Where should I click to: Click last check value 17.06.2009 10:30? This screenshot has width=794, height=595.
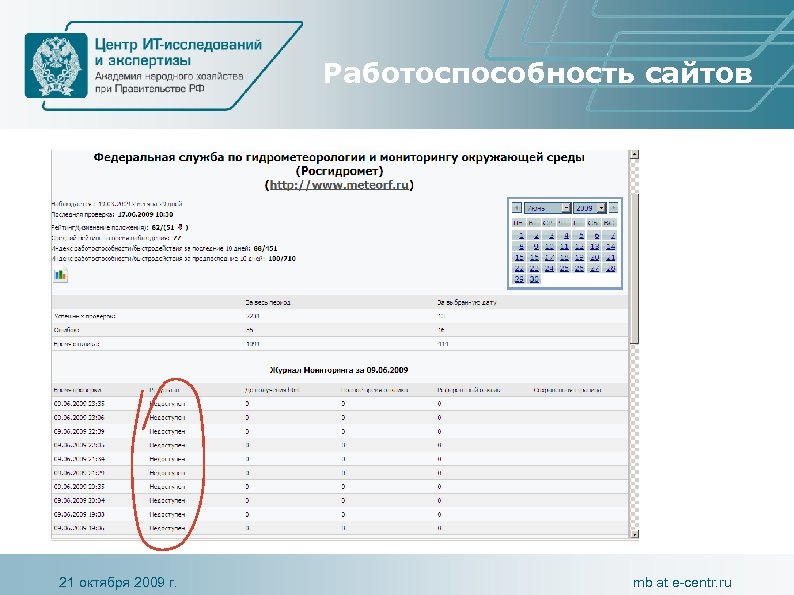click(145, 215)
